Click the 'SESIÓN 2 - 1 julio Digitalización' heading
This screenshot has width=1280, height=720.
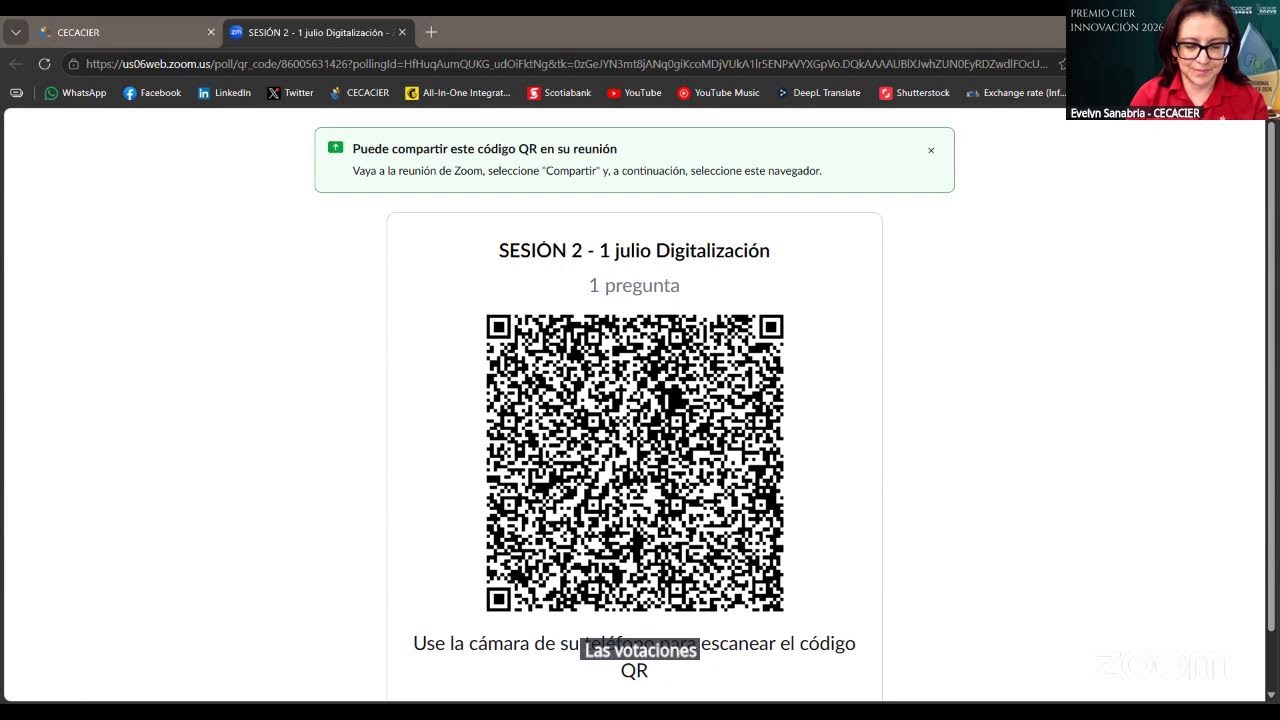[634, 251]
